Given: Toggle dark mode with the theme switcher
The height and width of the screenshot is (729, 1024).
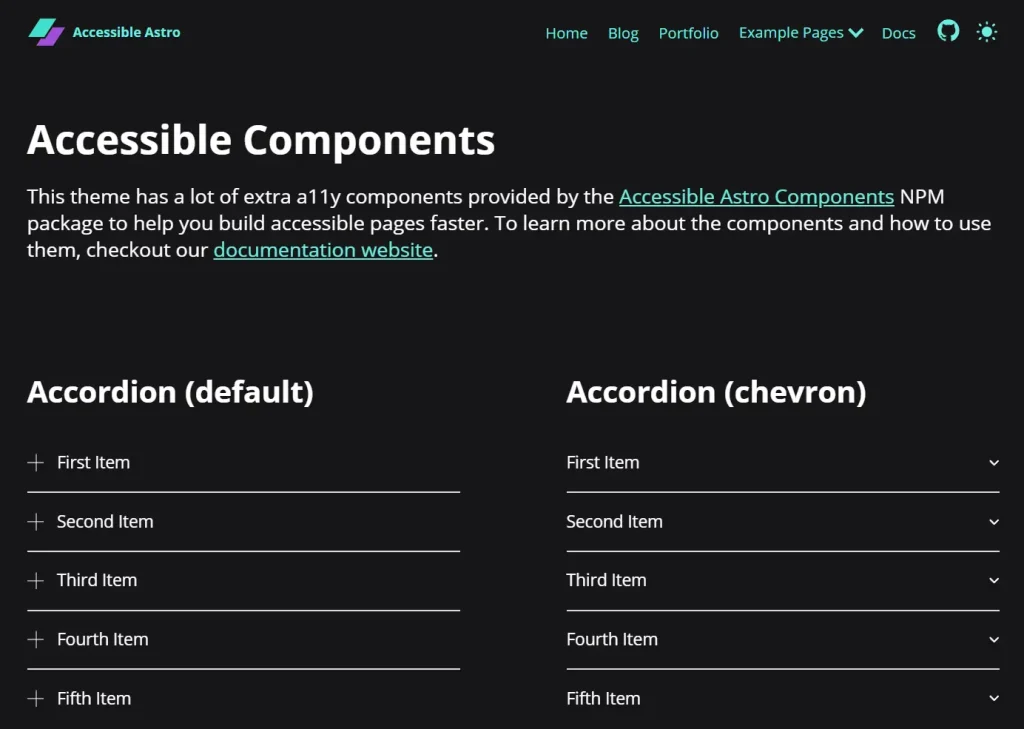Looking at the screenshot, I should pos(987,31).
